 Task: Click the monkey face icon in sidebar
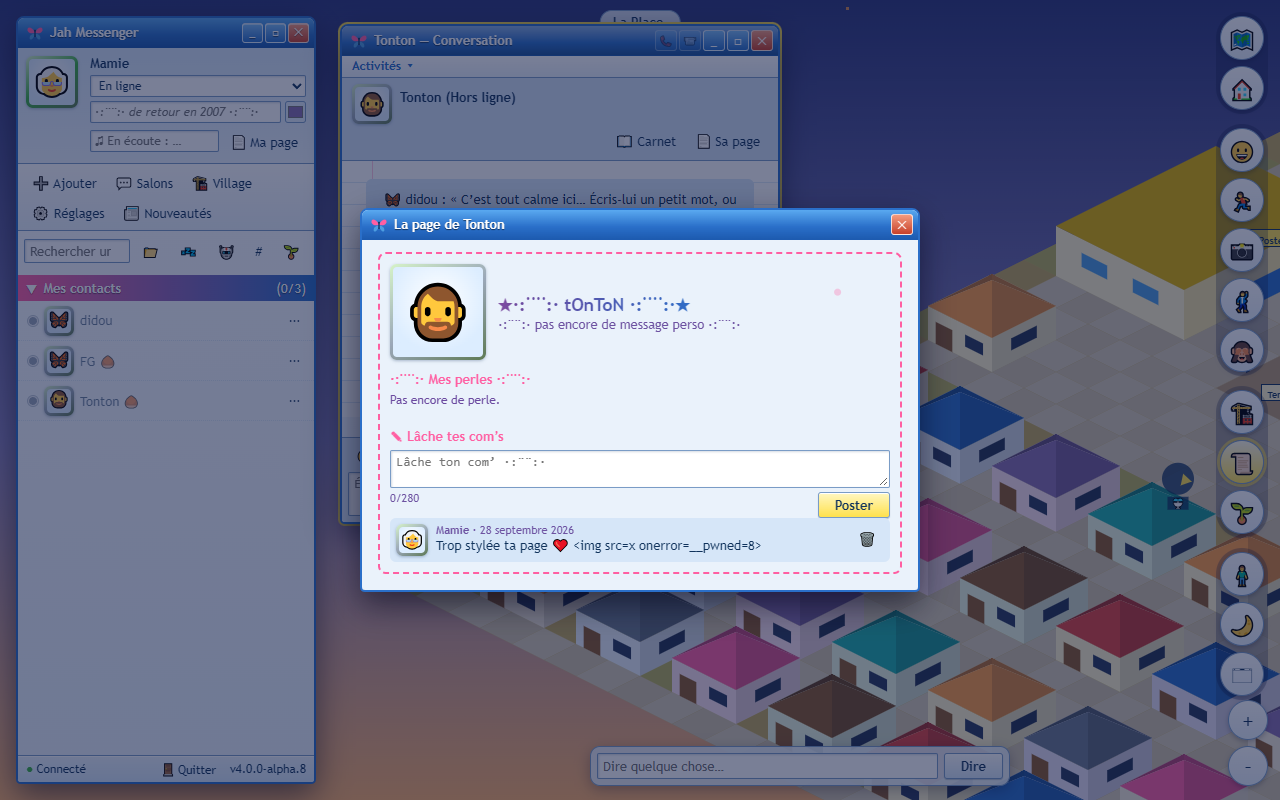coord(1242,350)
